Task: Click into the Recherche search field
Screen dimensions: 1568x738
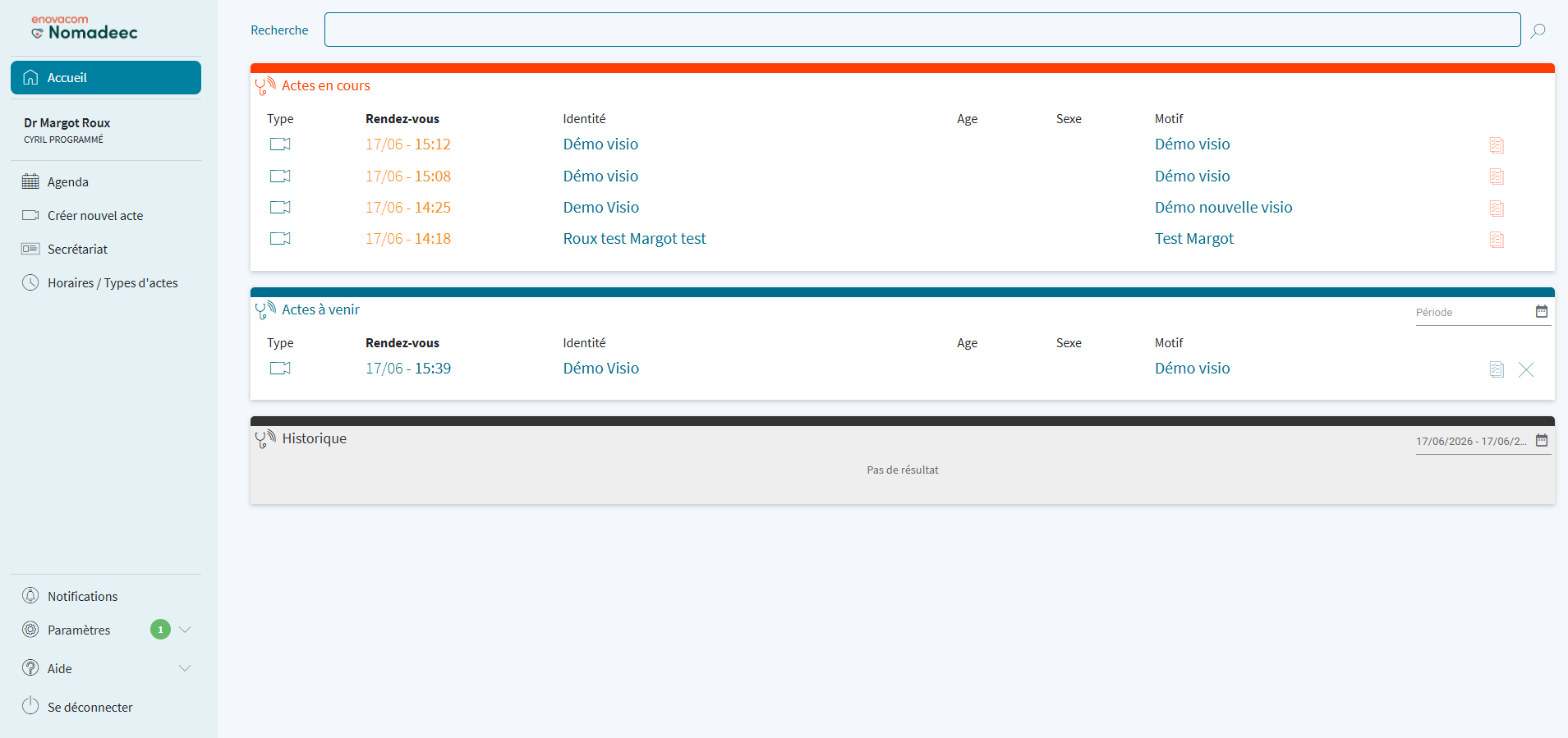Action: [922, 30]
